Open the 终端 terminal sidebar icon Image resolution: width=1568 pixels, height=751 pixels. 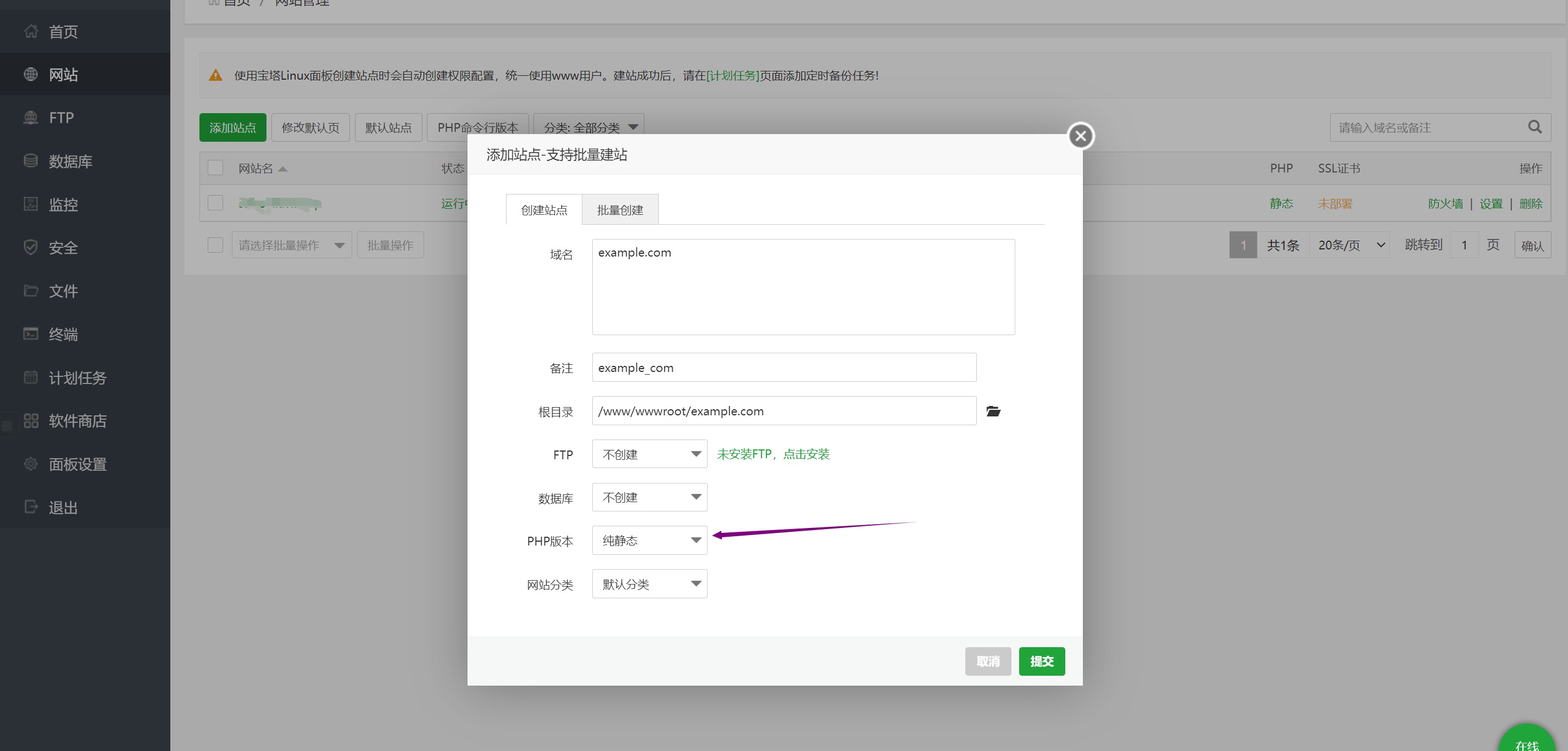[x=30, y=333]
